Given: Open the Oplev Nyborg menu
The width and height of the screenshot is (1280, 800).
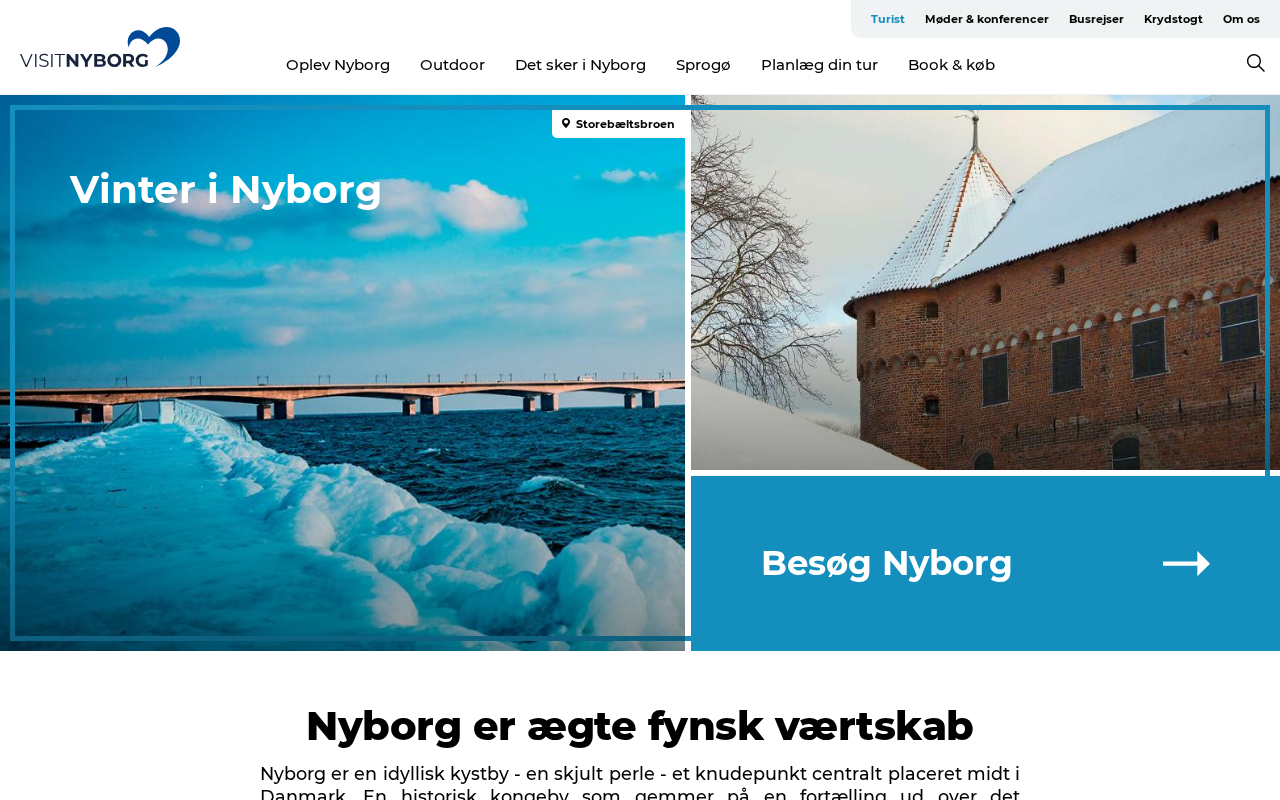Looking at the screenshot, I should pyautogui.click(x=338, y=65).
